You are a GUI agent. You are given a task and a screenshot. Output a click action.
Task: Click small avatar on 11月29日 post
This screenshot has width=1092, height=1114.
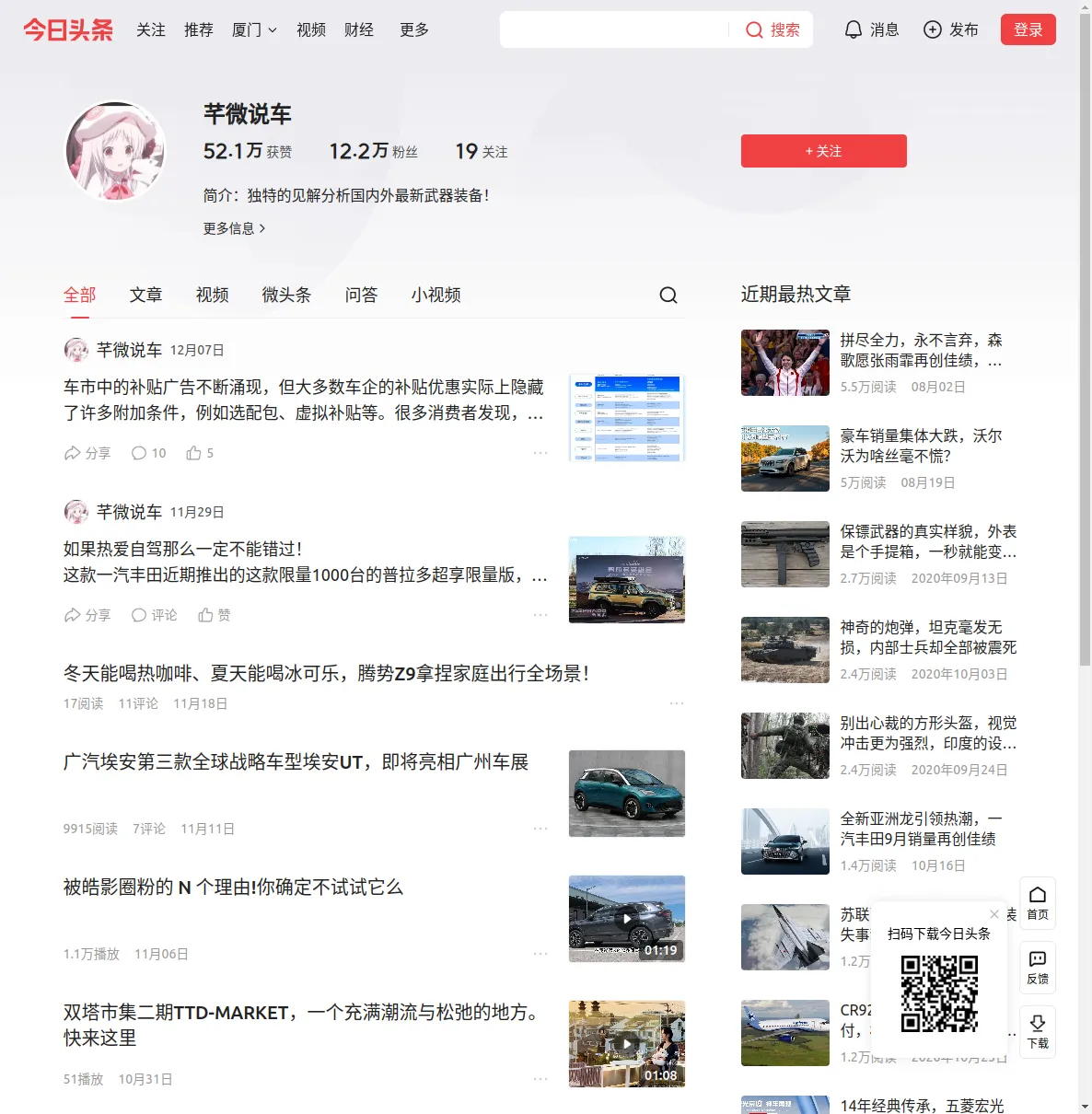[x=76, y=512]
